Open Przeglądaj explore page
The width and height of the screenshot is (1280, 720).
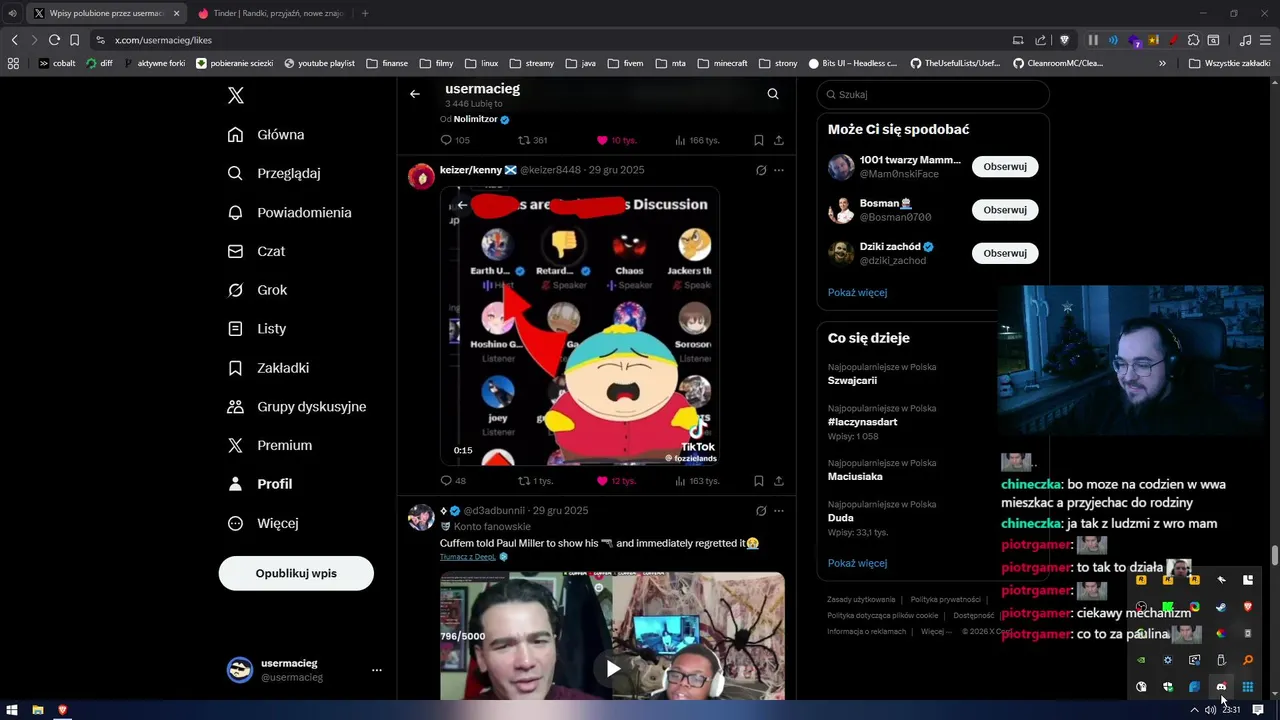274,173
